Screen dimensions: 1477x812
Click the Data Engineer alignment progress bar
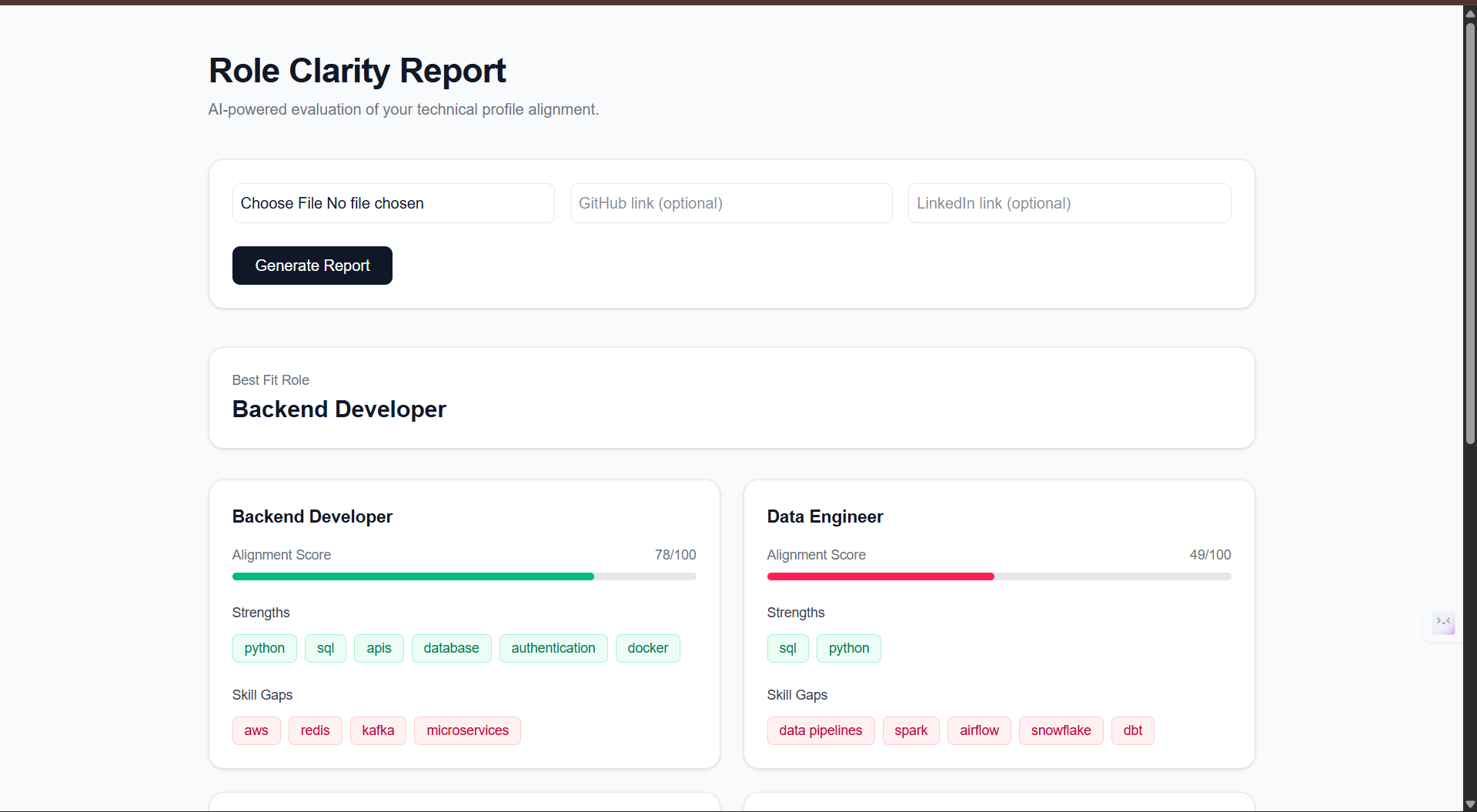point(999,576)
